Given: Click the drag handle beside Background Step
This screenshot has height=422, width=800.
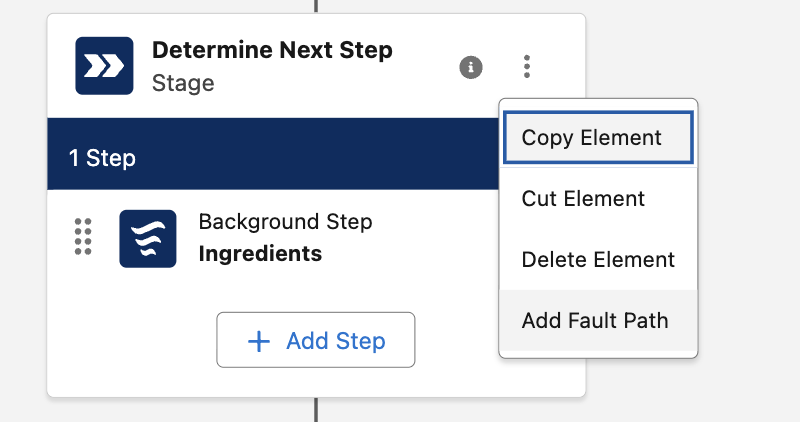Looking at the screenshot, I should coord(84,238).
